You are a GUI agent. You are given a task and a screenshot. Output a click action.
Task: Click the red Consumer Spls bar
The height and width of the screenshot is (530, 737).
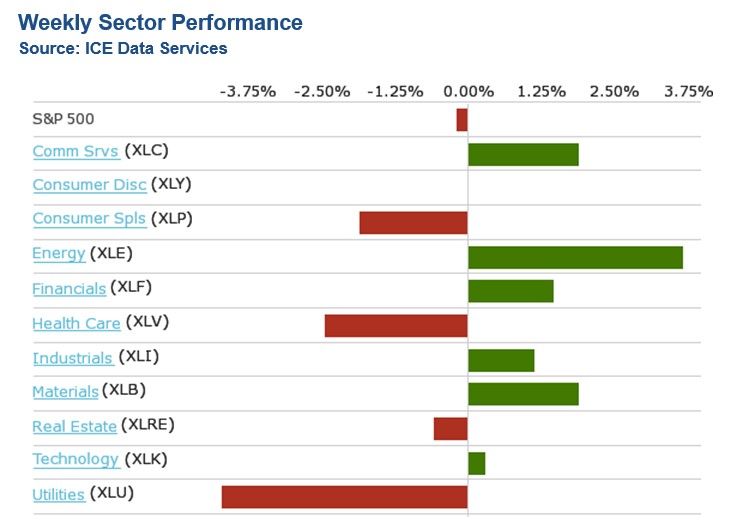coord(413,222)
